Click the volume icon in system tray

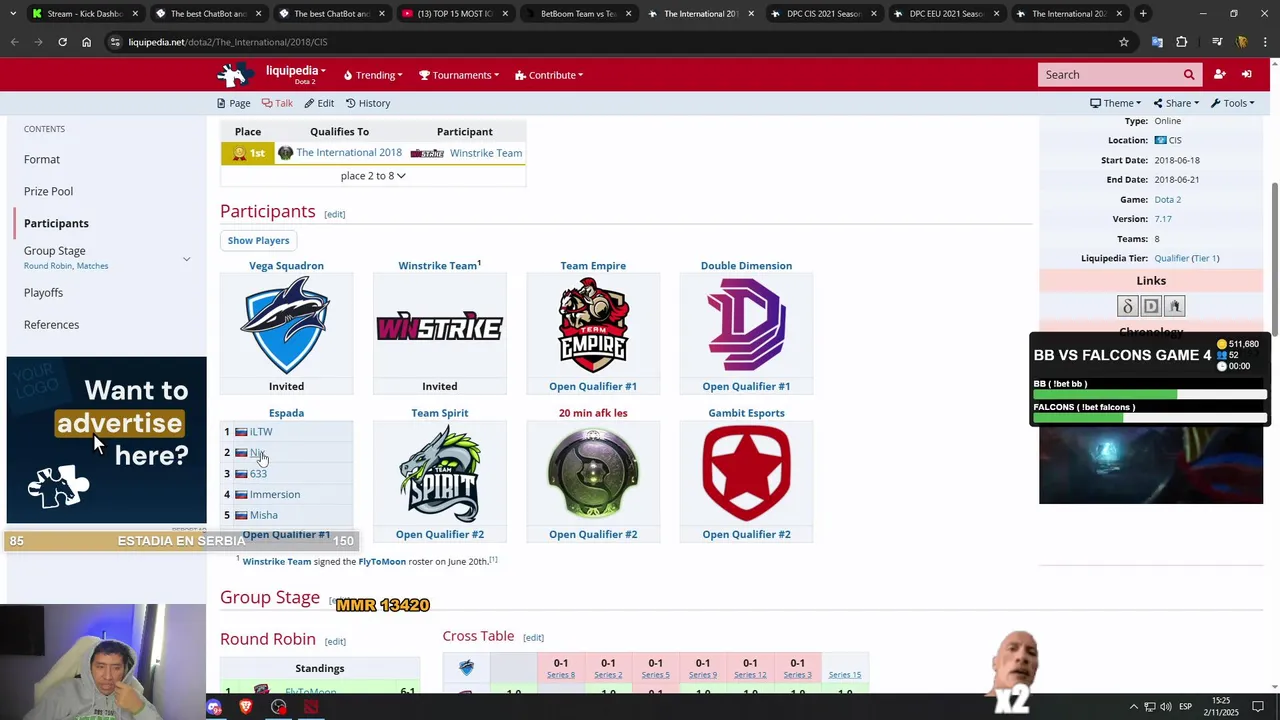coord(1165,707)
